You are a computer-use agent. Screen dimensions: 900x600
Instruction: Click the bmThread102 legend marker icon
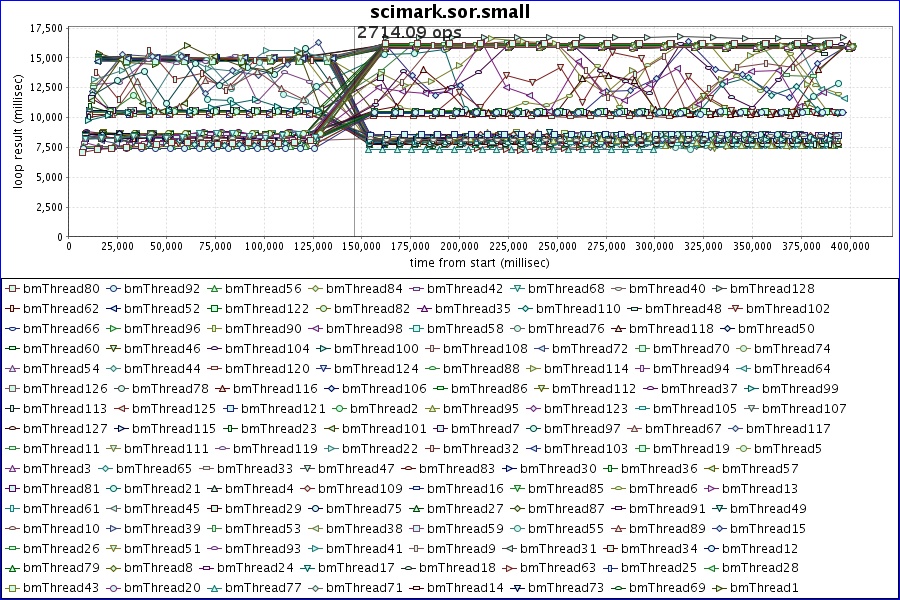[736, 309]
